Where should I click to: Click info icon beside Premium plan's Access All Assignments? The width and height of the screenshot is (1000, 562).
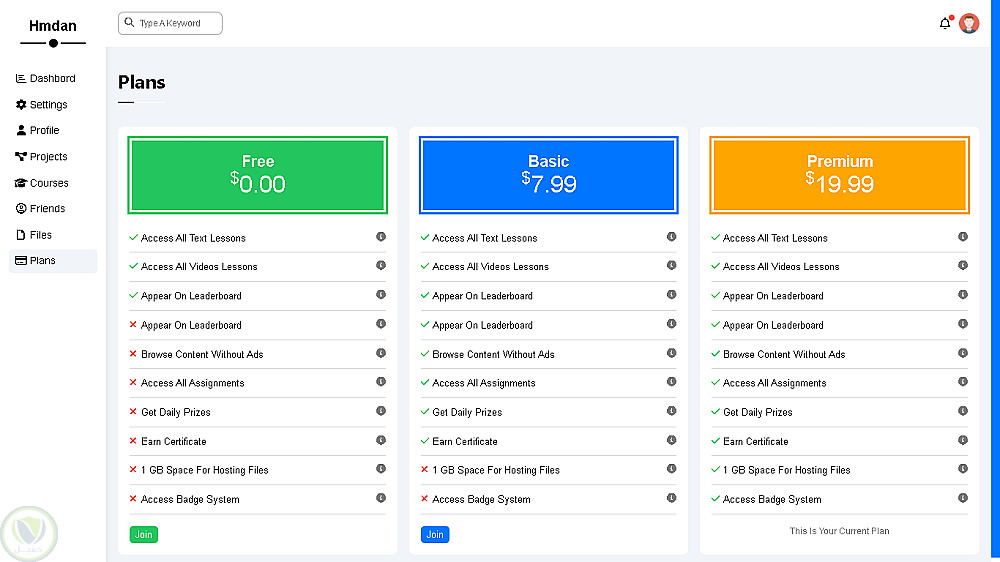click(x=963, y=382)
